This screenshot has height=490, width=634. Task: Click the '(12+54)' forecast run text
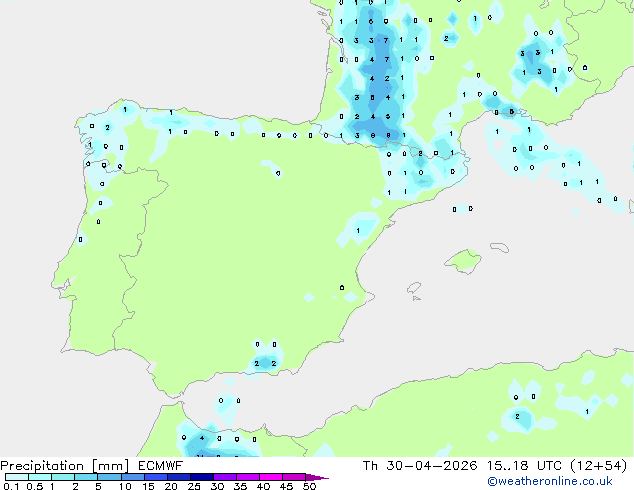point(598,466)
